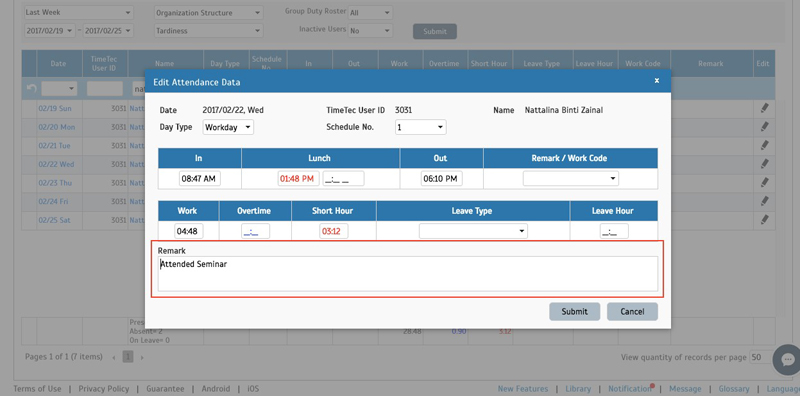Open Privacy Policy link
Screen dimensions: 800x396
(104, 389)
